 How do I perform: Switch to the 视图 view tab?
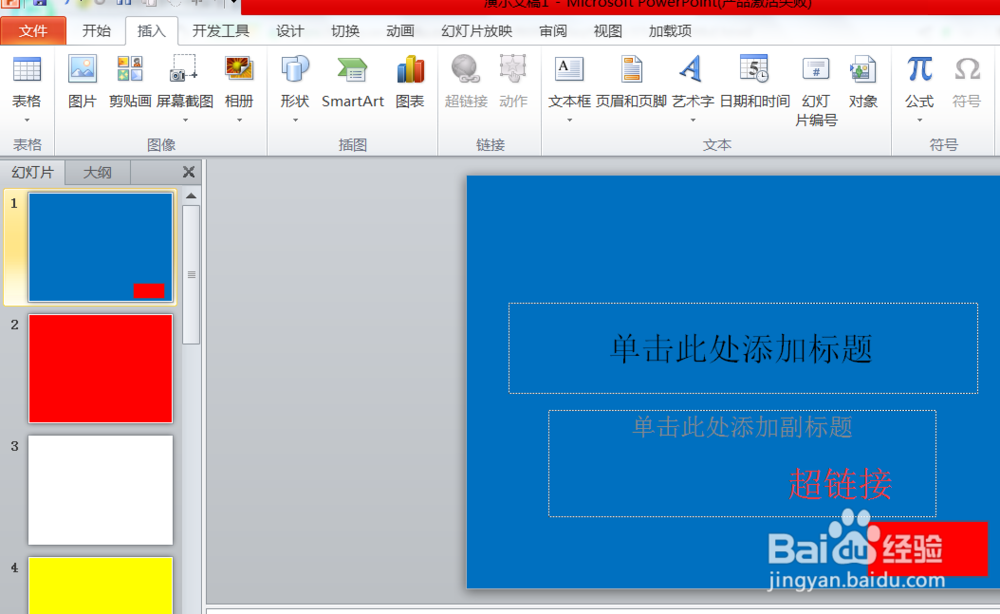607,31
